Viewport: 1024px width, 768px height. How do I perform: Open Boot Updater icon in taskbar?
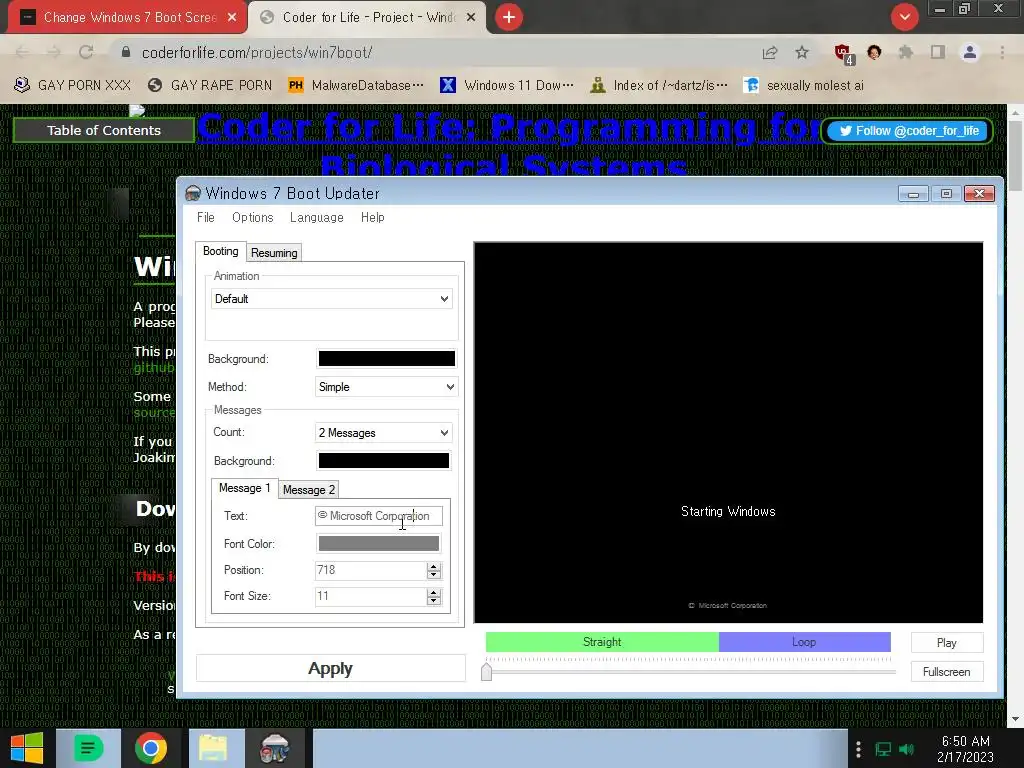274,748
